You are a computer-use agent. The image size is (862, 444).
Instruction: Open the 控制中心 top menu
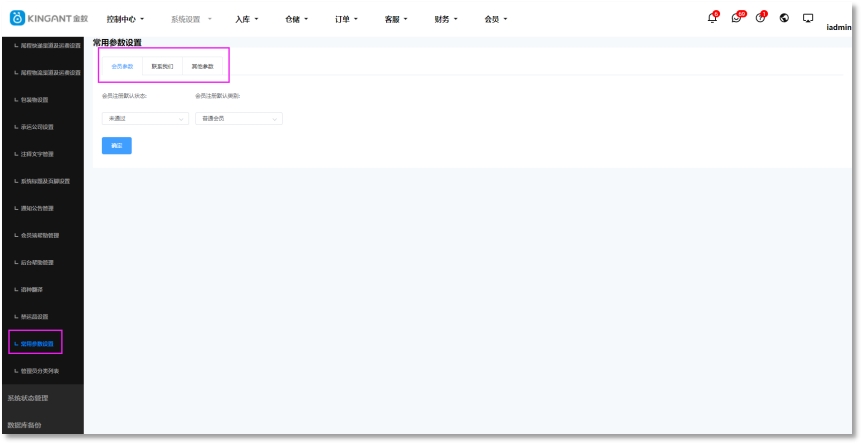125,19
